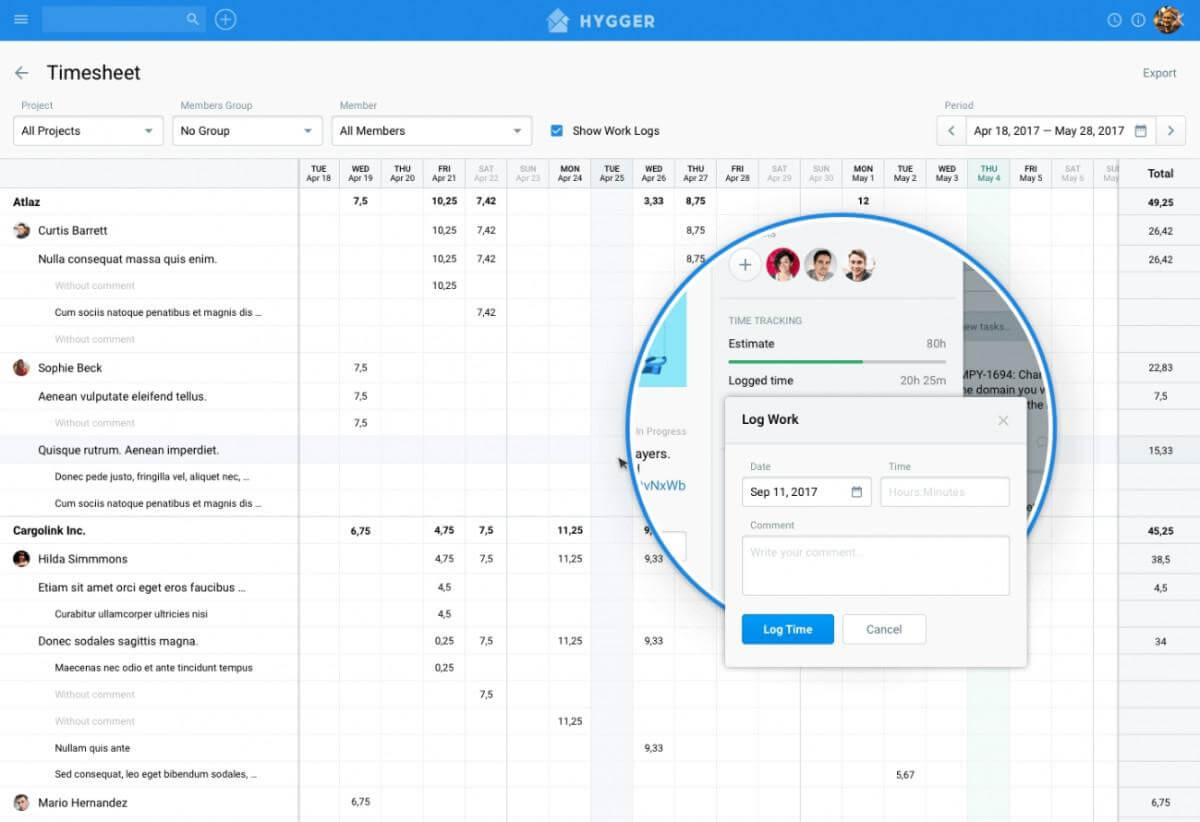Go to the next period
1200x822 pixels.
coord(1171,131)
